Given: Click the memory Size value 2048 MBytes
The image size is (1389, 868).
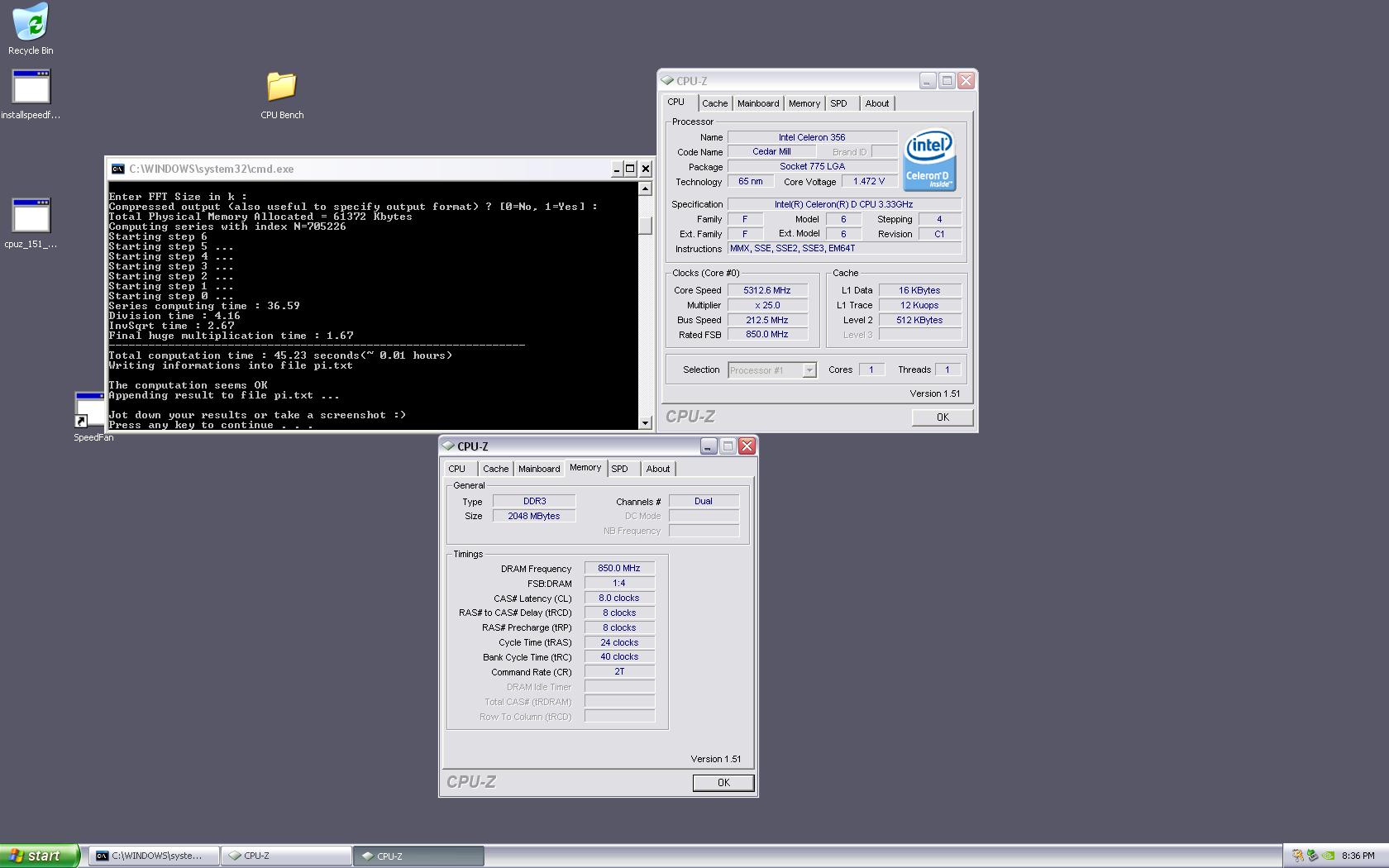Looking at the screenshot, I should [534, 516].
